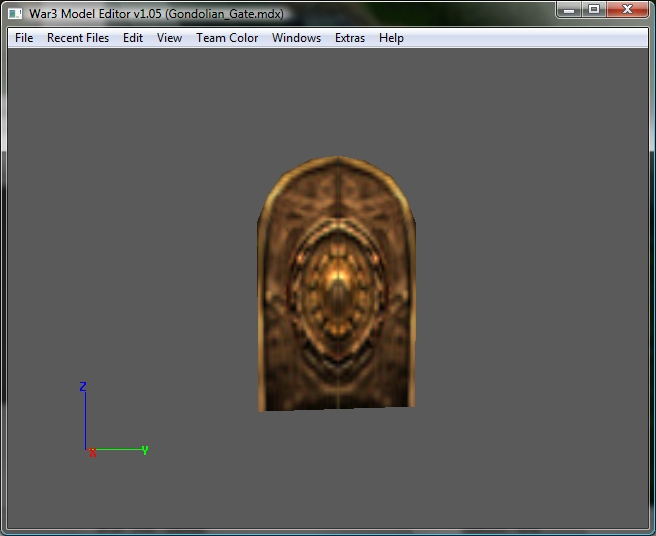The width and height of the screenshot is (656, 536).
Task: Open the Recent Files menu
Action: pyautogui.click(x=78, y=38)
